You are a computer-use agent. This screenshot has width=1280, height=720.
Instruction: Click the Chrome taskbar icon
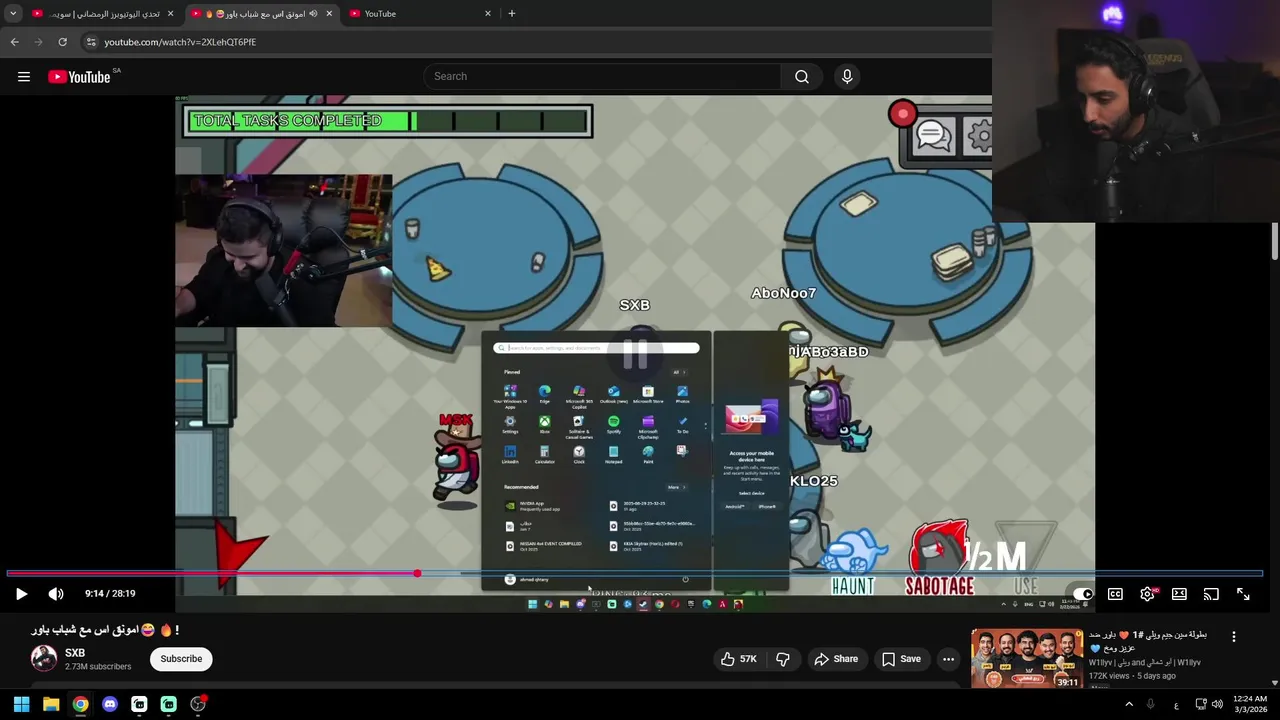[x=80, y=704]
